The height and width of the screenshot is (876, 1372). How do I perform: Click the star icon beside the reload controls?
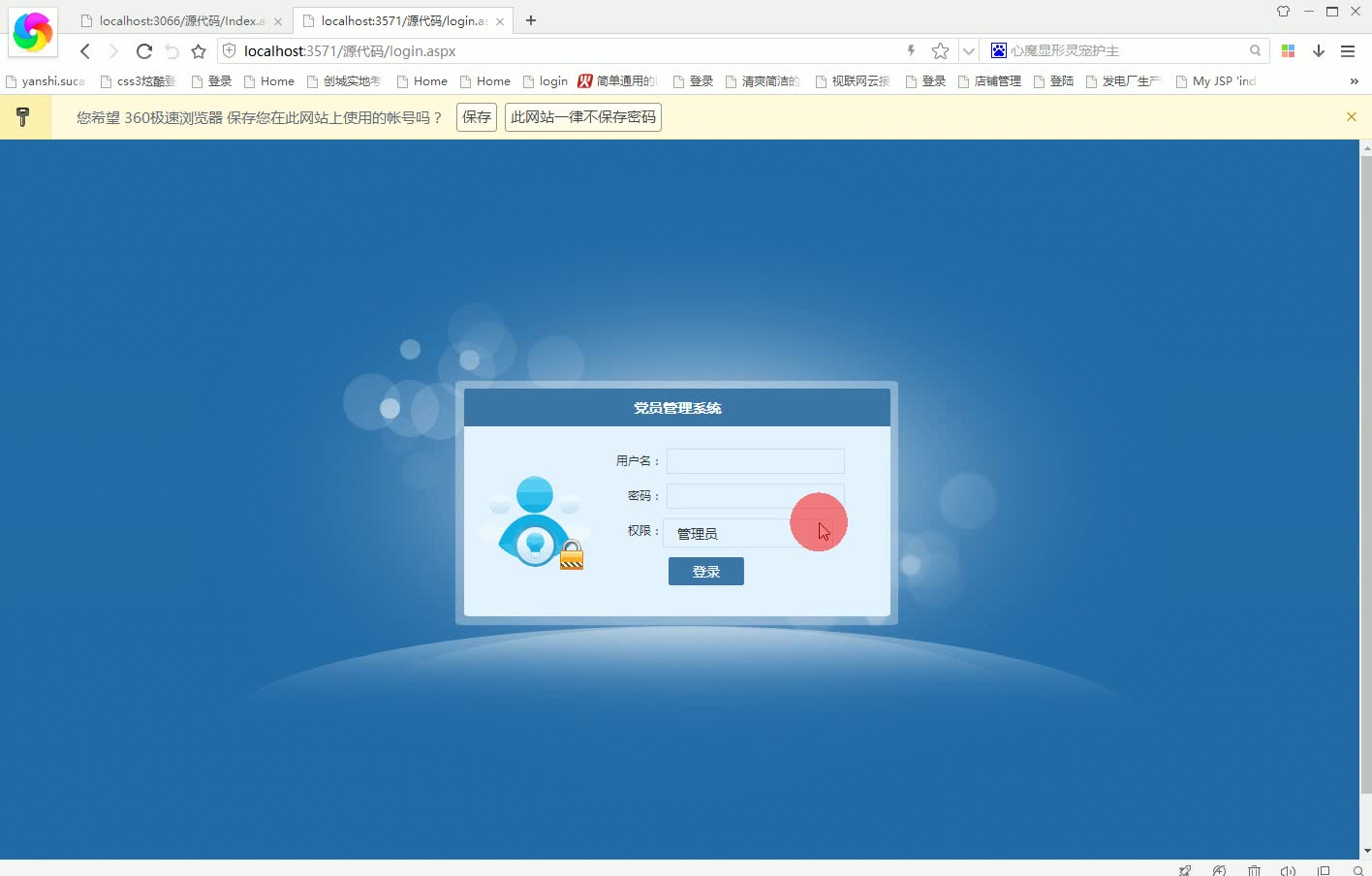(199, 51)
